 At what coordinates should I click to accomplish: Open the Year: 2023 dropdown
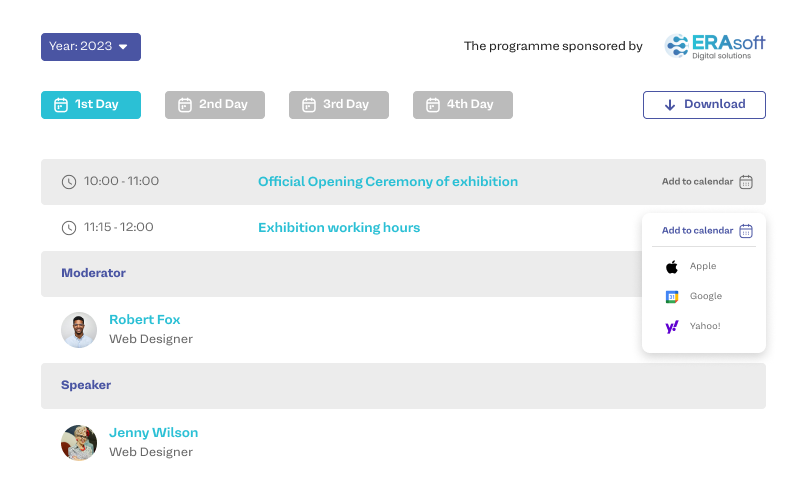coord(90,47)
